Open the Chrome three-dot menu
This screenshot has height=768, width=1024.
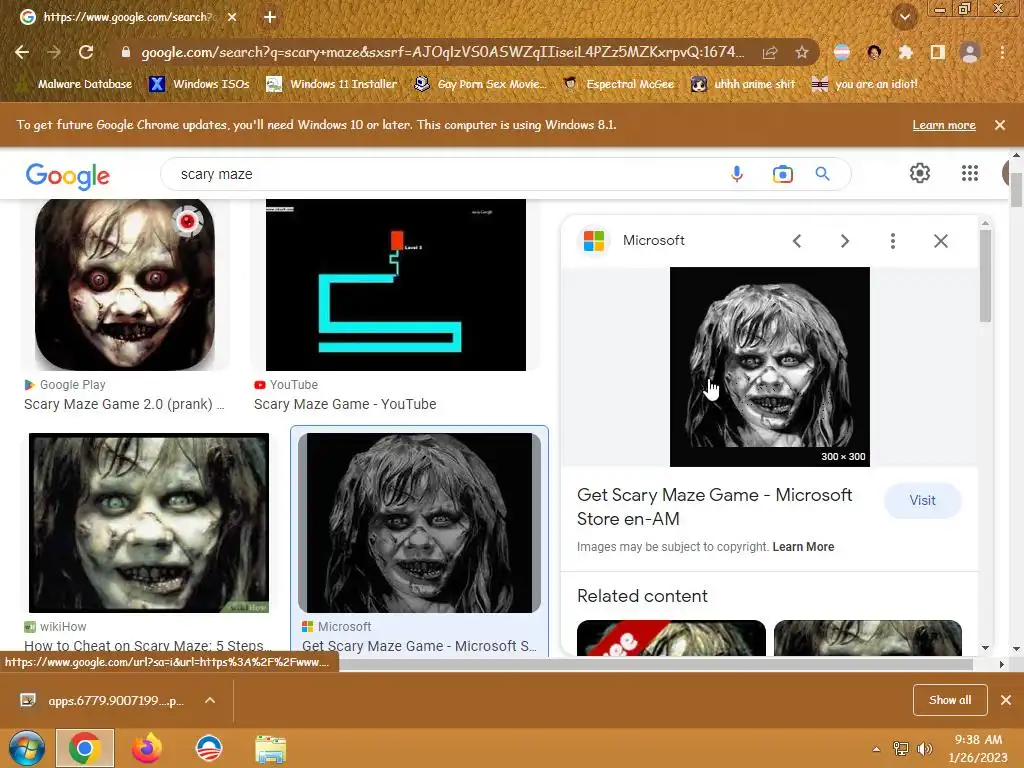(x=1002, y=52)
